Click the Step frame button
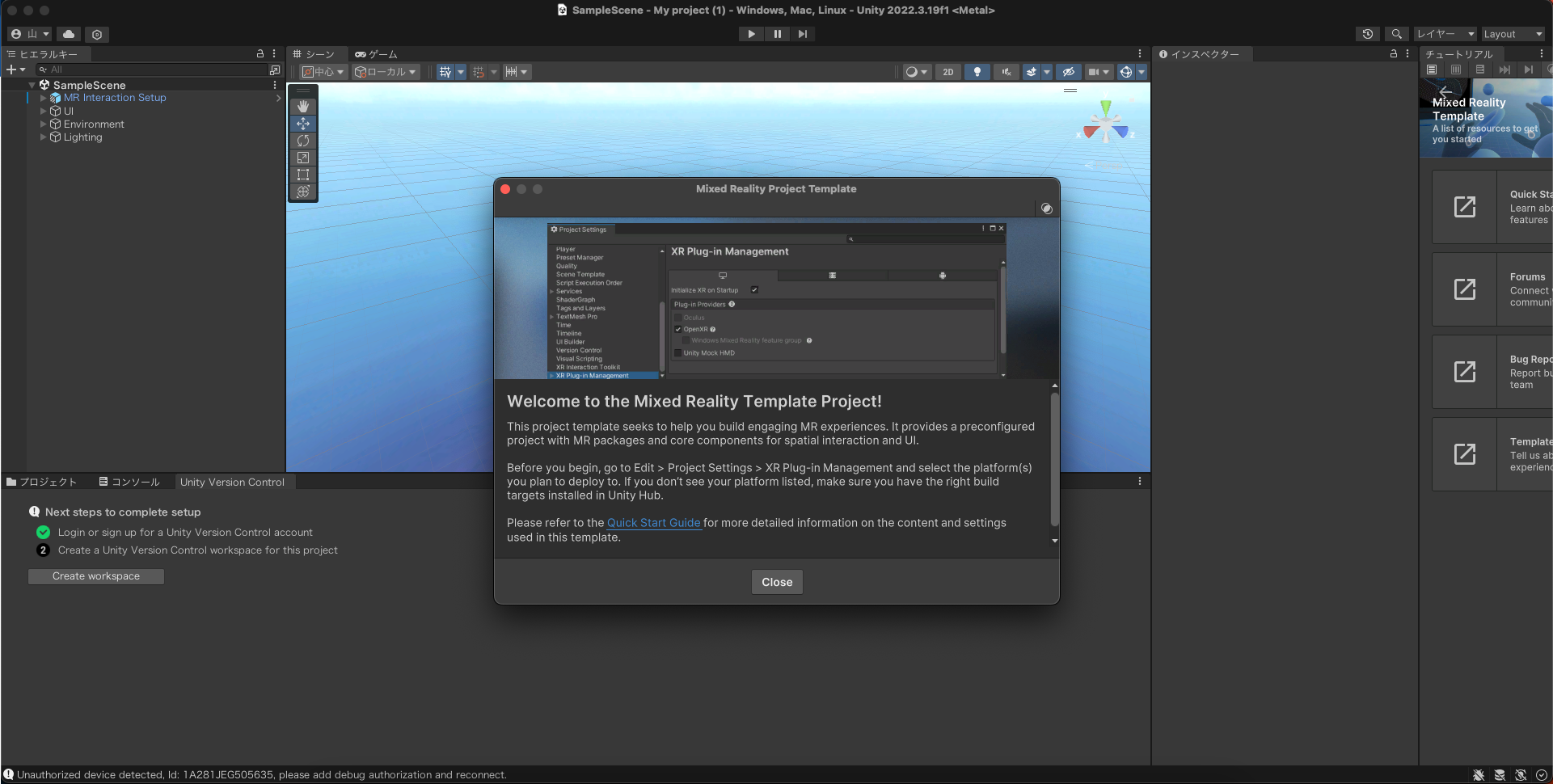Screen dimensions: 1553x784 click(802, 34)
